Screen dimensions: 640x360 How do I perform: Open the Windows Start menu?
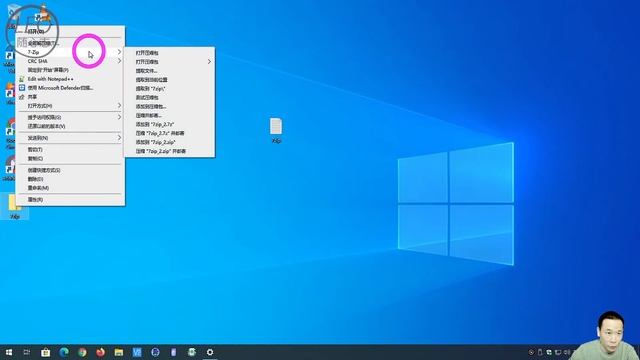coord(9,352)
